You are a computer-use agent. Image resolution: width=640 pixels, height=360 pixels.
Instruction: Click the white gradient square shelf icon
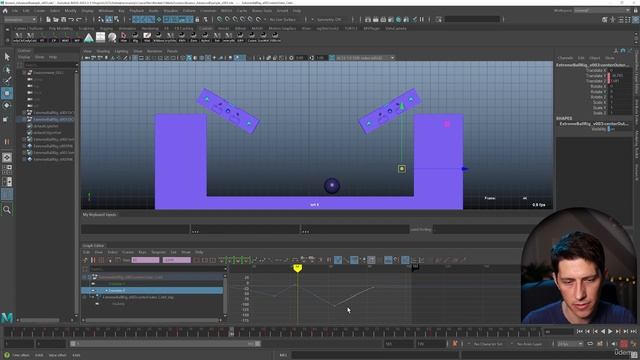pos(100,38)
